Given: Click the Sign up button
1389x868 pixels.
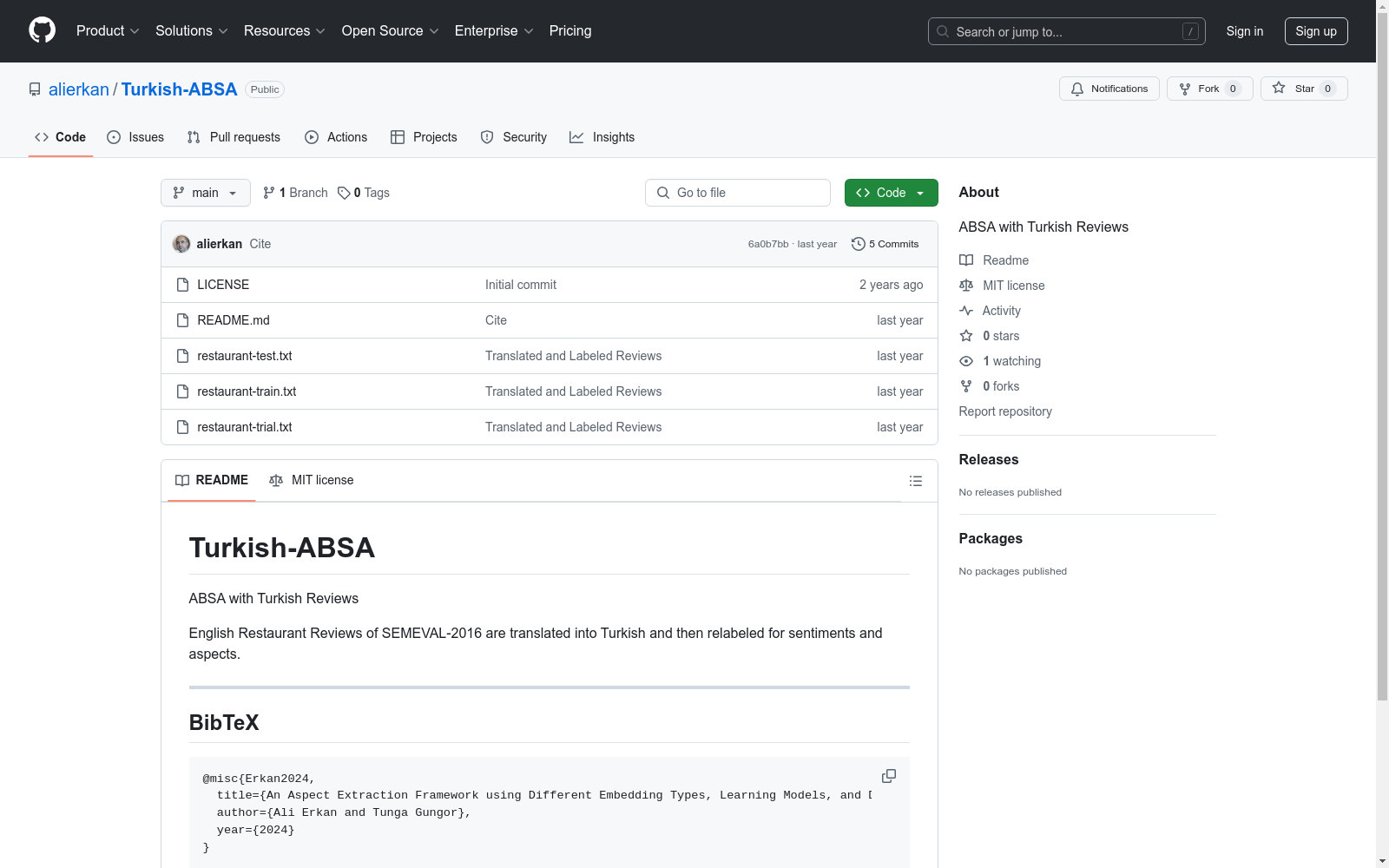Looking at the screenshot, I should [1316, 31].
